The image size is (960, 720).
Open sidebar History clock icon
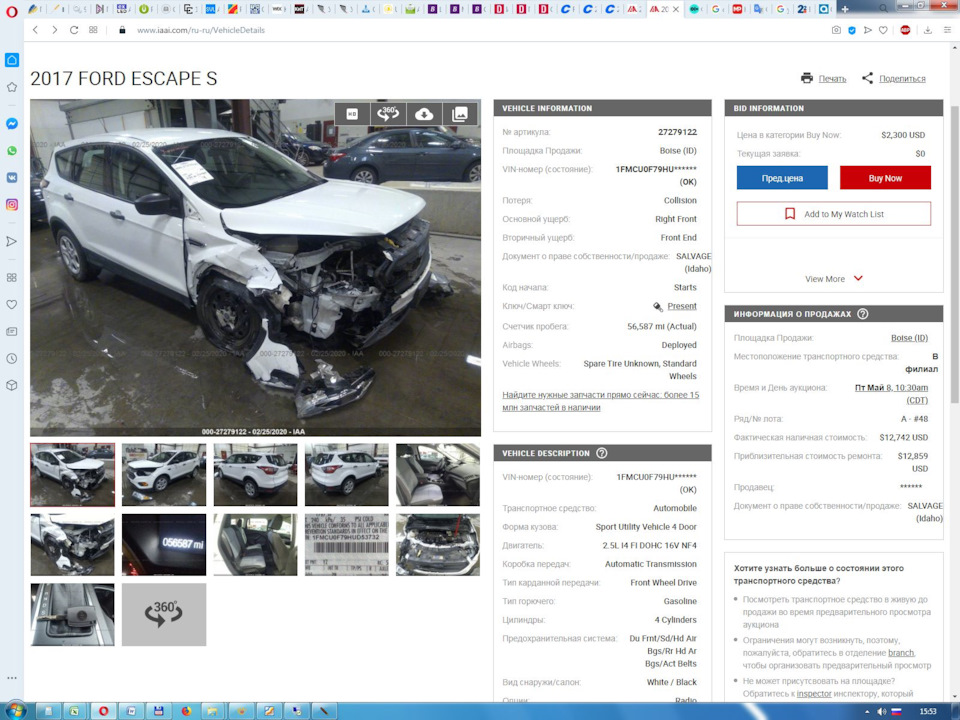12,359
